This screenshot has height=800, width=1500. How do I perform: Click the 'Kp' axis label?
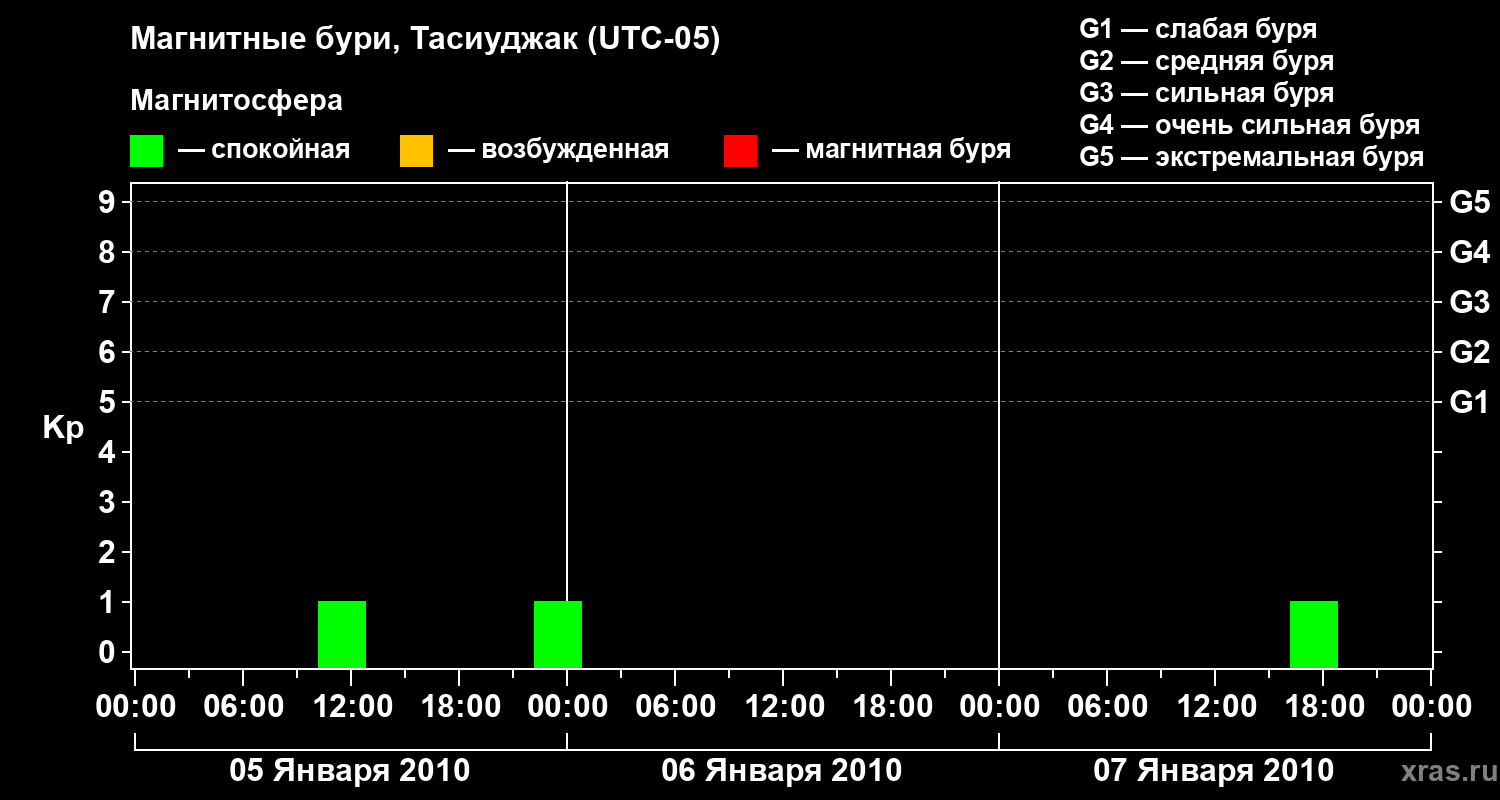(x=63, y=429)
